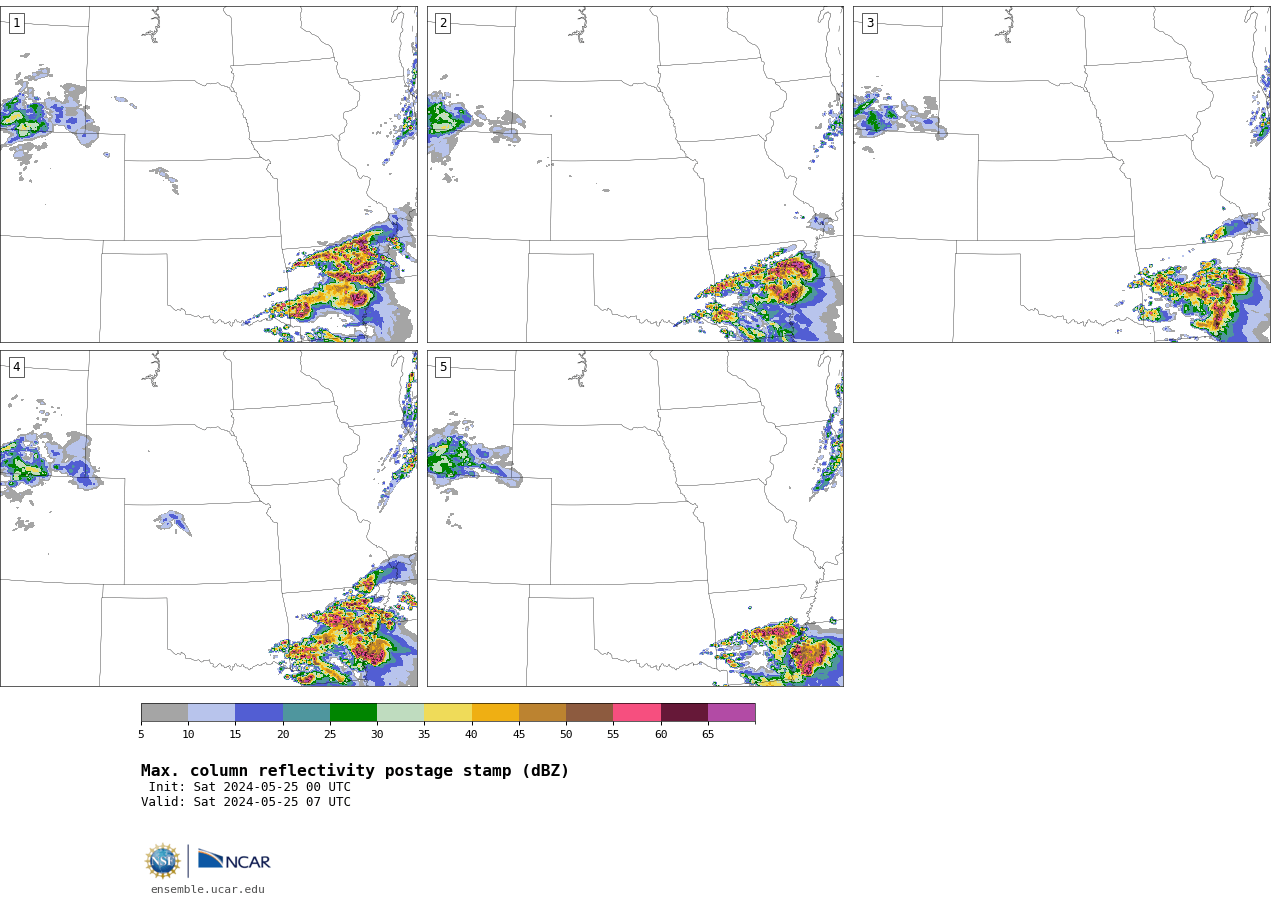Select the light blue 10-15 dBZ swatch
The width and height of the screenshot is (1280, 901).
[212, 713]
